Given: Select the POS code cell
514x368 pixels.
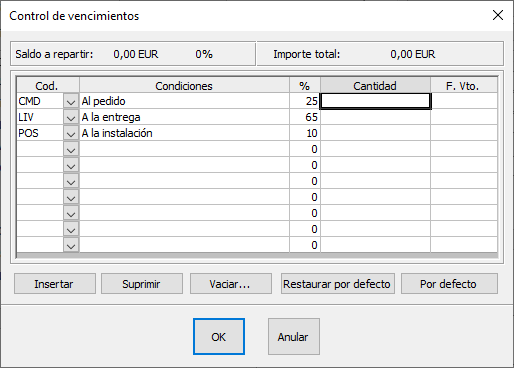Looking at the screenshot, I should coord(40,133).
